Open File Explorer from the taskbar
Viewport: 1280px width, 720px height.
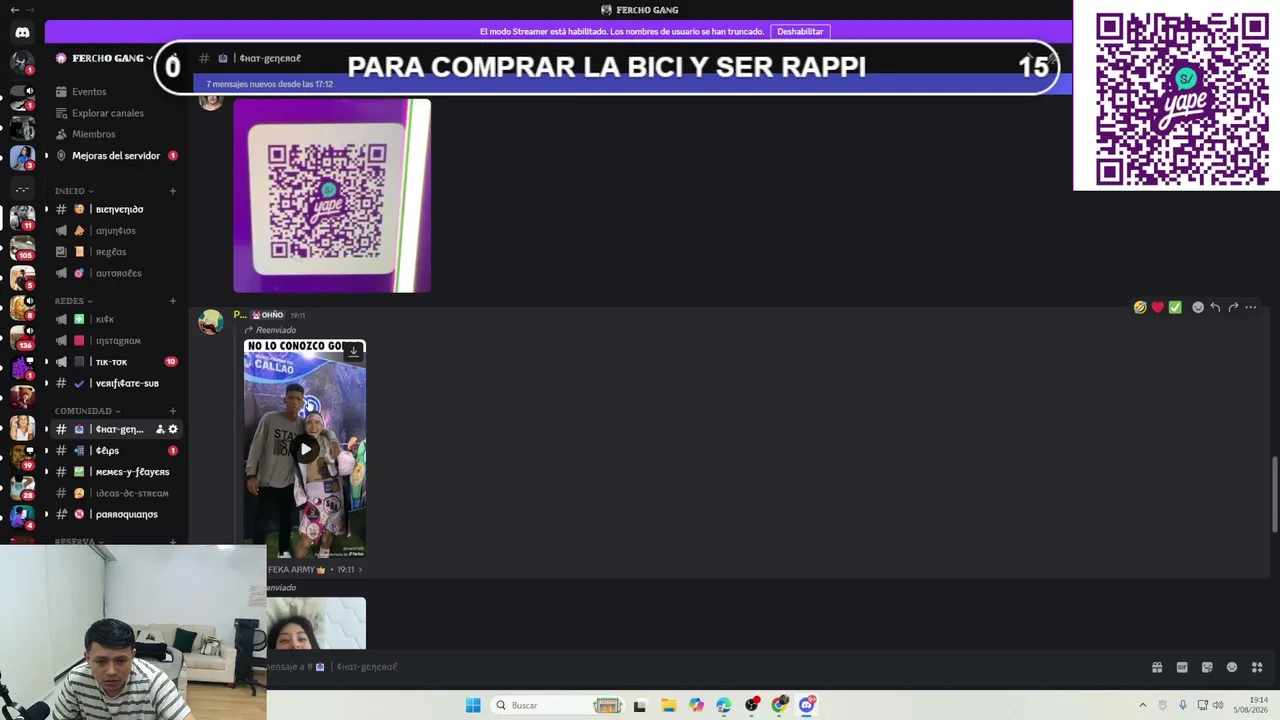click(668, 705)
